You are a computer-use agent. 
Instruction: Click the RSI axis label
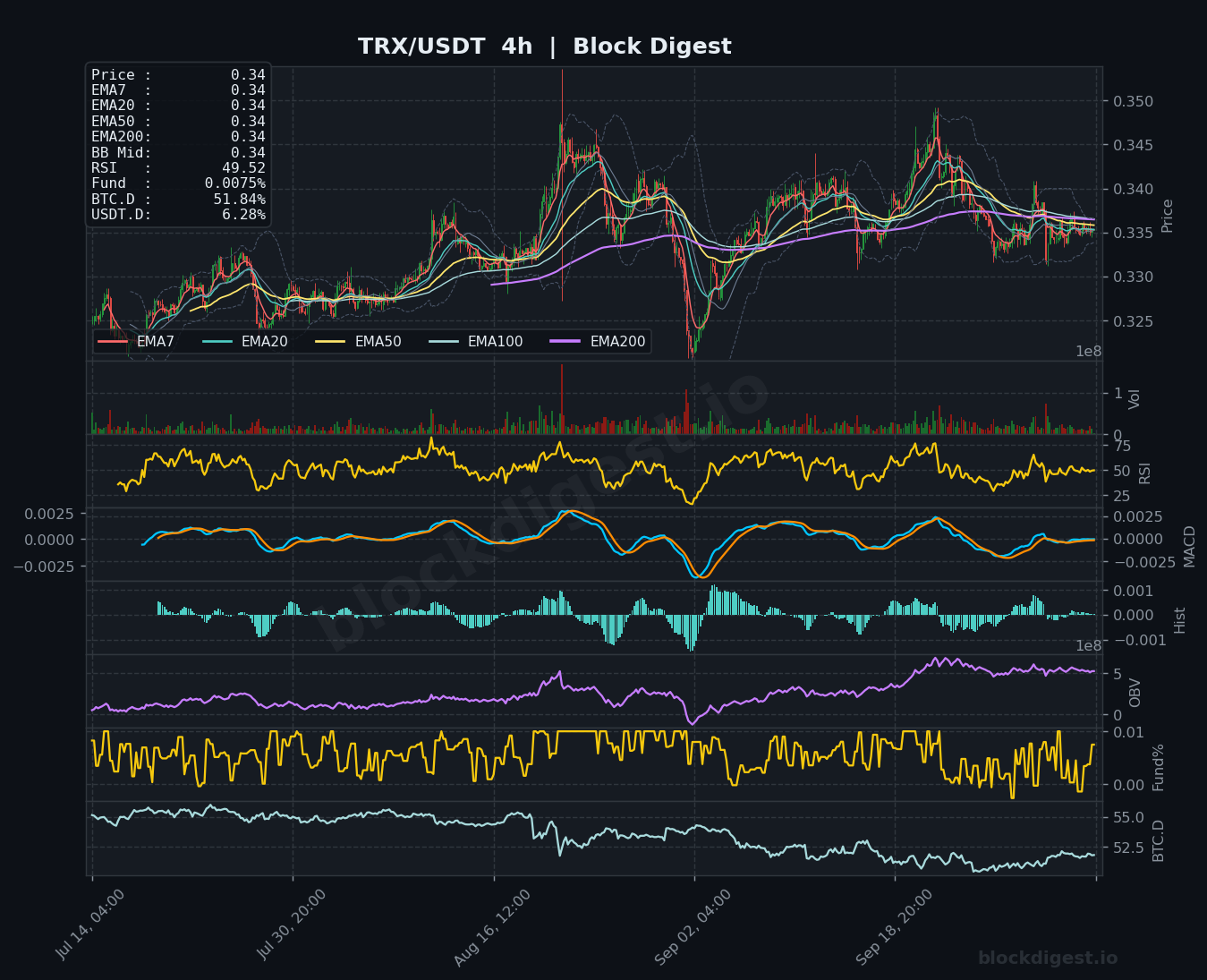(1145, 473)
